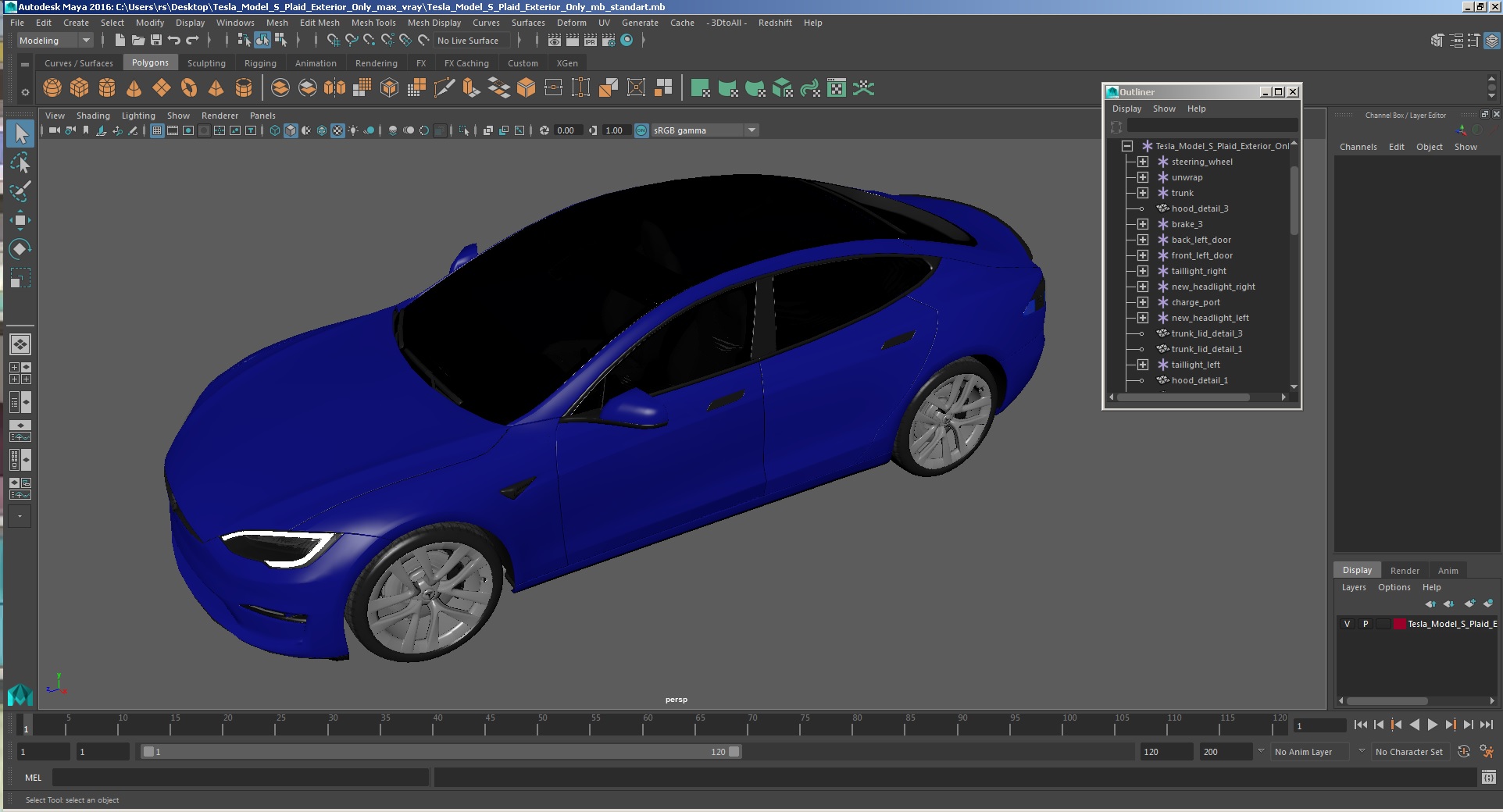Toggle smooth shade all in viewport
The height and width of the screenshot is (812, 1503).
coord(291,130)
